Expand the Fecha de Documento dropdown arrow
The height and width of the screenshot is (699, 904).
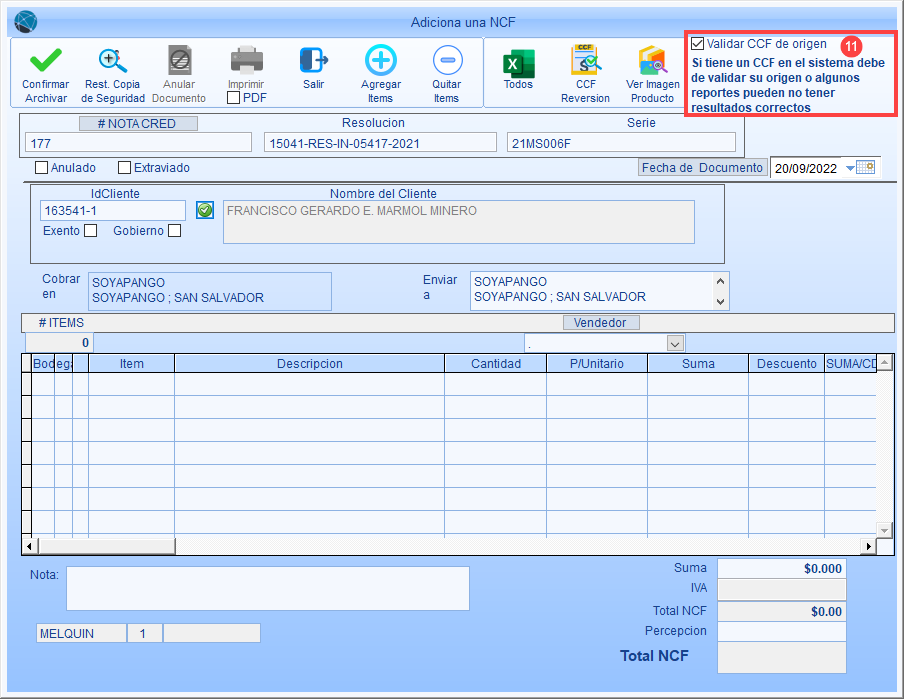coord(850,168)
